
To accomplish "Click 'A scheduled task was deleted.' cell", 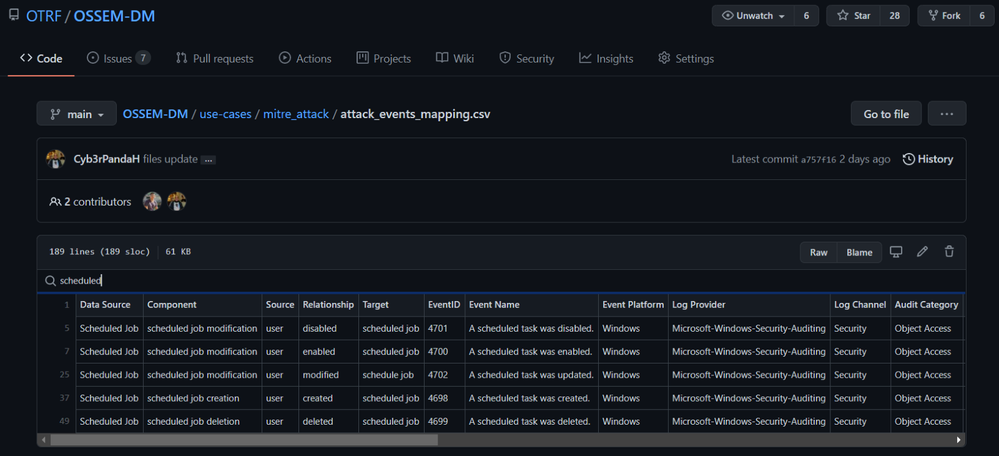I will pos(529,421).
